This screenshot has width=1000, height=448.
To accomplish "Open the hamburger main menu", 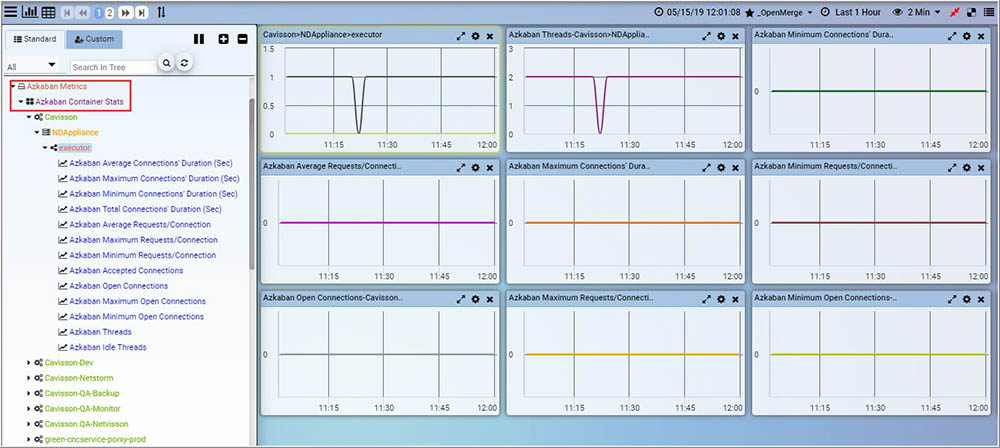I will 11,12.
